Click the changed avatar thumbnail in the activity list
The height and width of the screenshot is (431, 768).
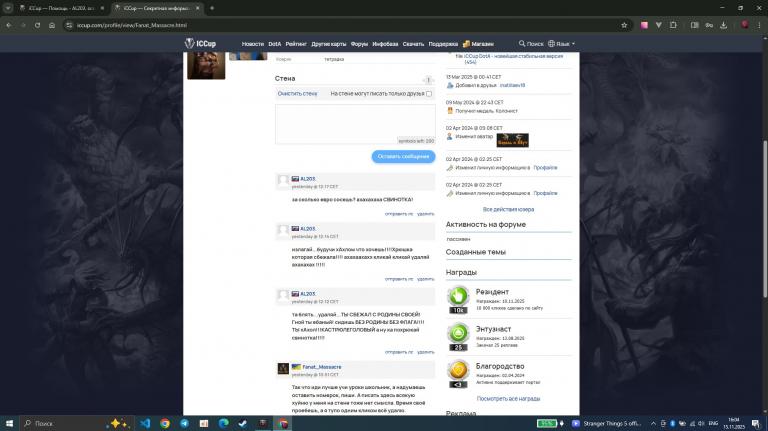tap(512, 140)
